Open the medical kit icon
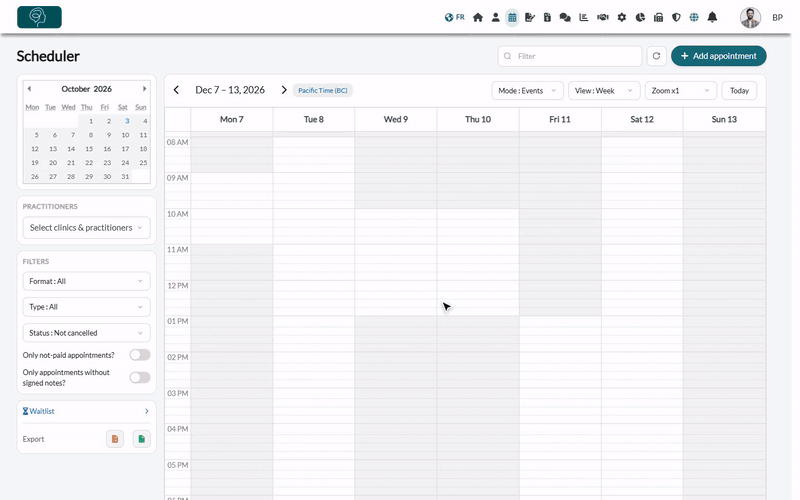Viewport: 800px width, 500px height. pos(658,17)
